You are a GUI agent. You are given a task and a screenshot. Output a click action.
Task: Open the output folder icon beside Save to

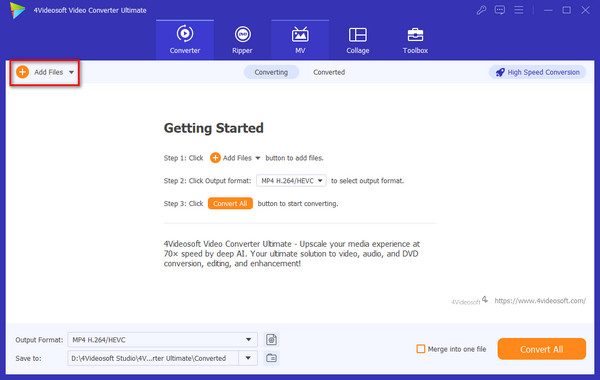(271, 358)
